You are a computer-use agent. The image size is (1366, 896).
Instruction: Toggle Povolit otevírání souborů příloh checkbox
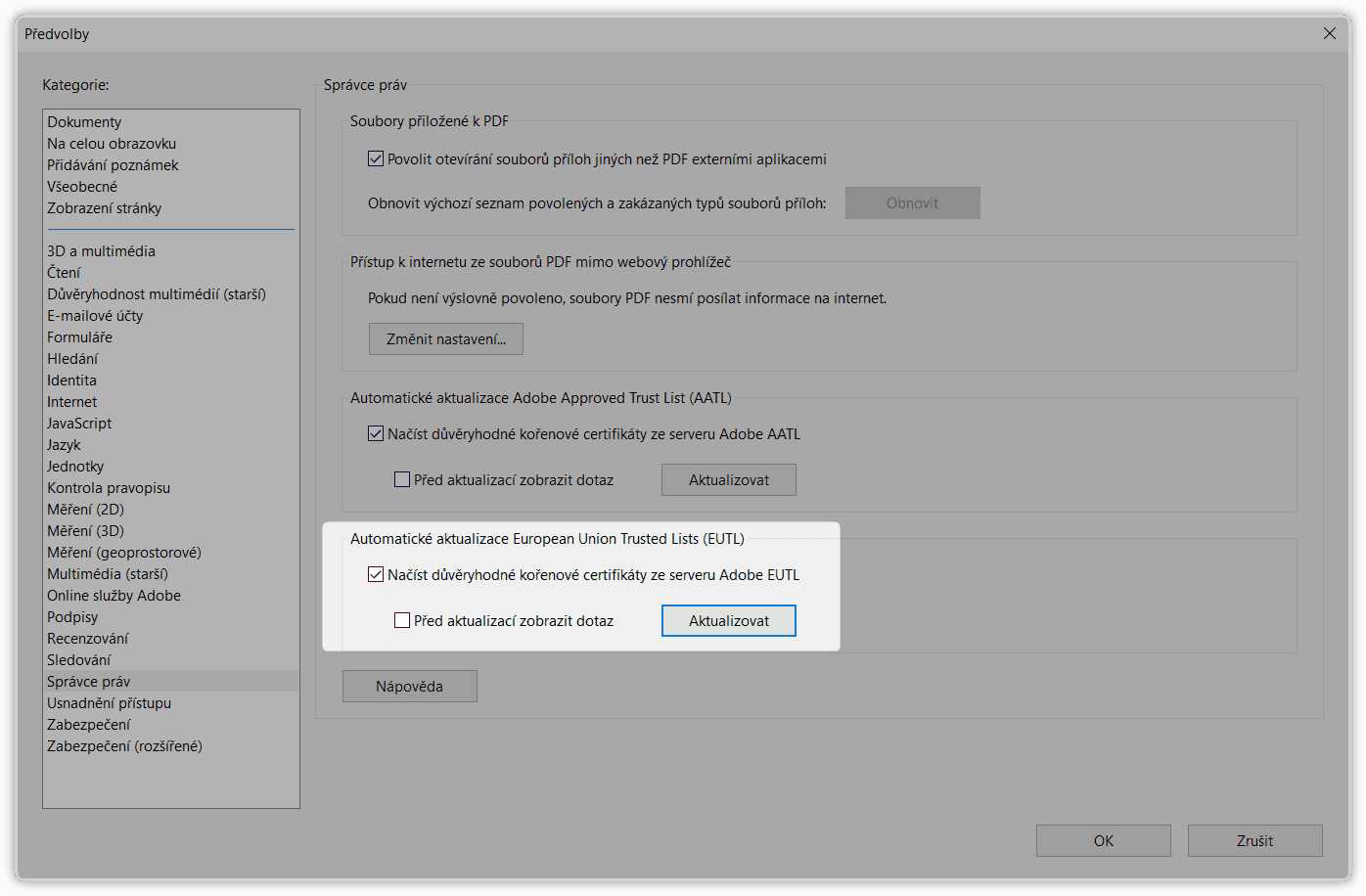click(376, 158)
